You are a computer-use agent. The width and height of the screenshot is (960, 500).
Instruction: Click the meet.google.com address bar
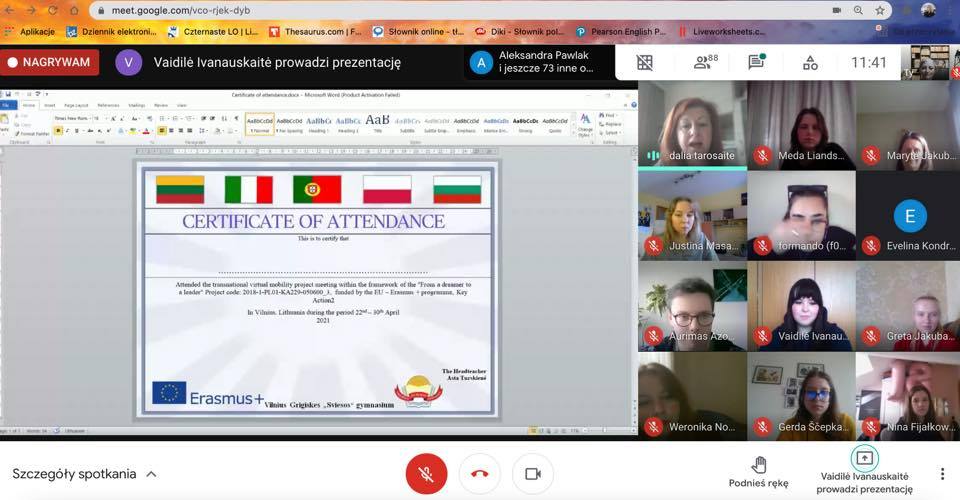(400, 10)
